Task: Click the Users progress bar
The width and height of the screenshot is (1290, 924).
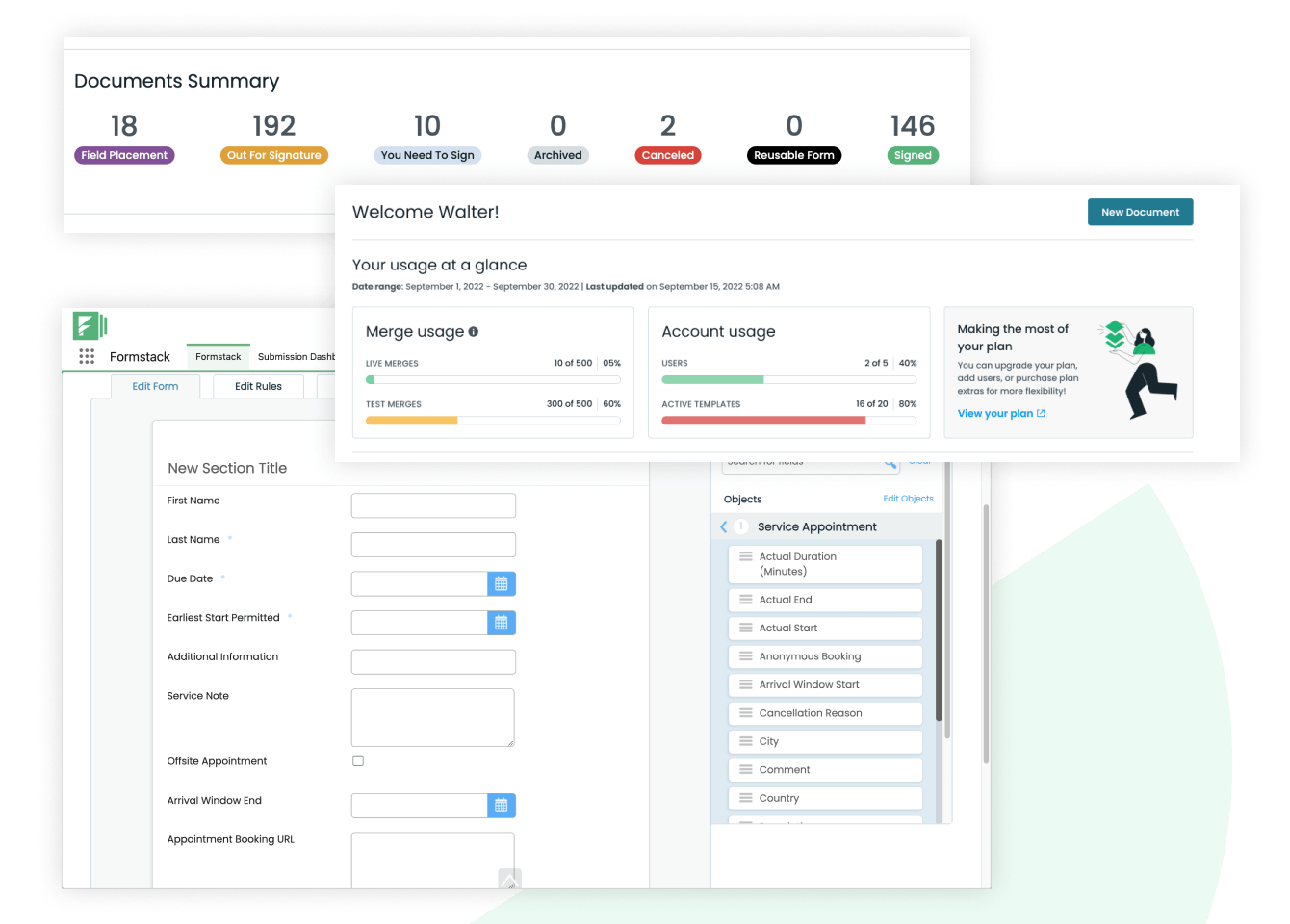Action: coord(789,379)
